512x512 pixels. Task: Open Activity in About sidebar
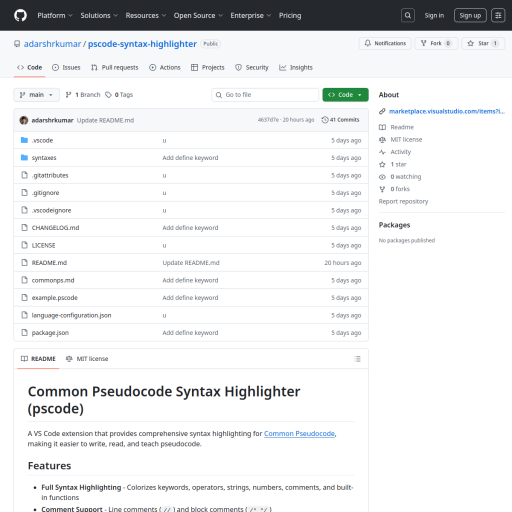click(395, 152)
